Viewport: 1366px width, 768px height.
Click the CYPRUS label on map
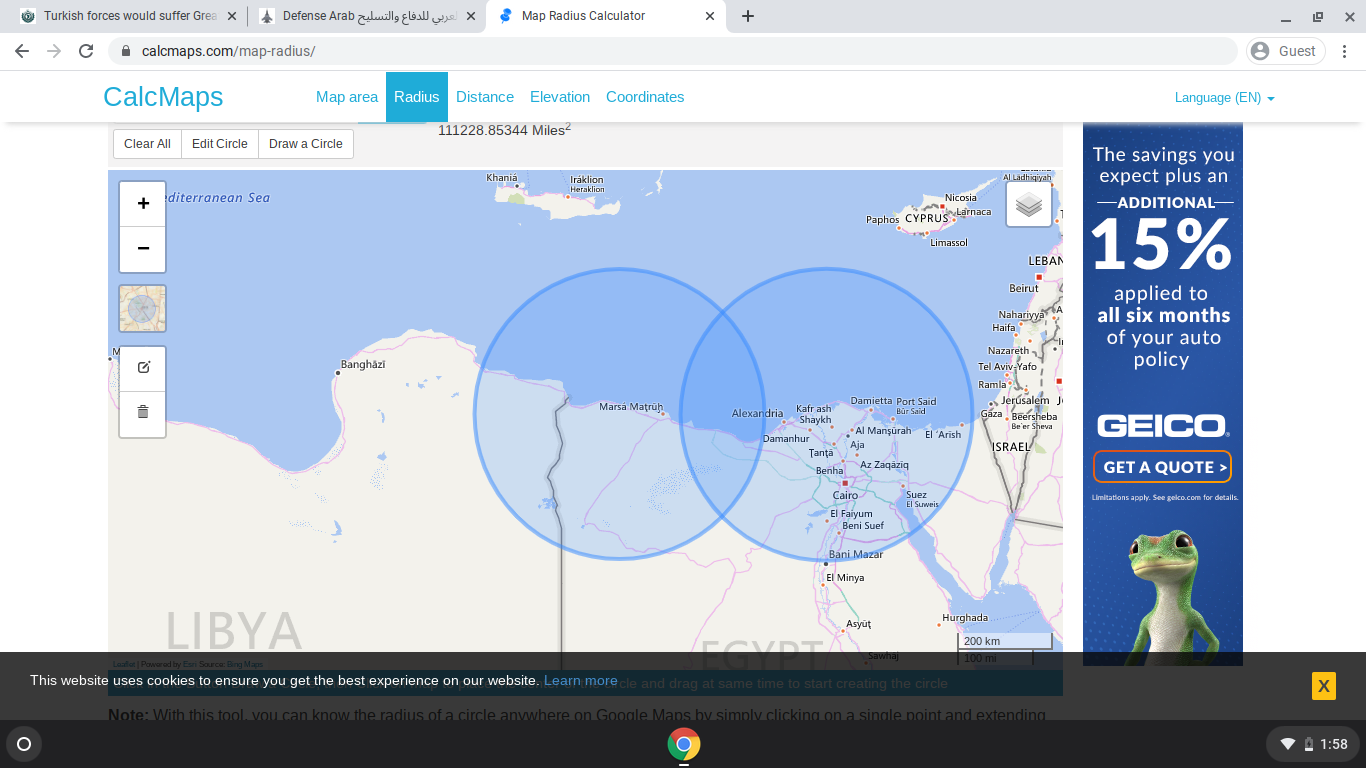point(926,218)
